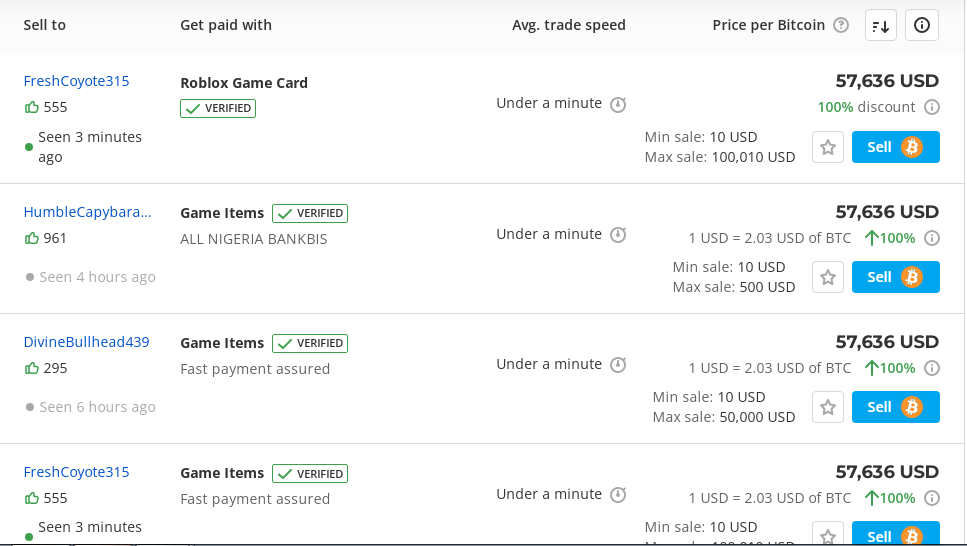The image size is (967, 546).
Task: Open info icon beside DivineBullhead439's 100% margin
Action: click(932, 368)
